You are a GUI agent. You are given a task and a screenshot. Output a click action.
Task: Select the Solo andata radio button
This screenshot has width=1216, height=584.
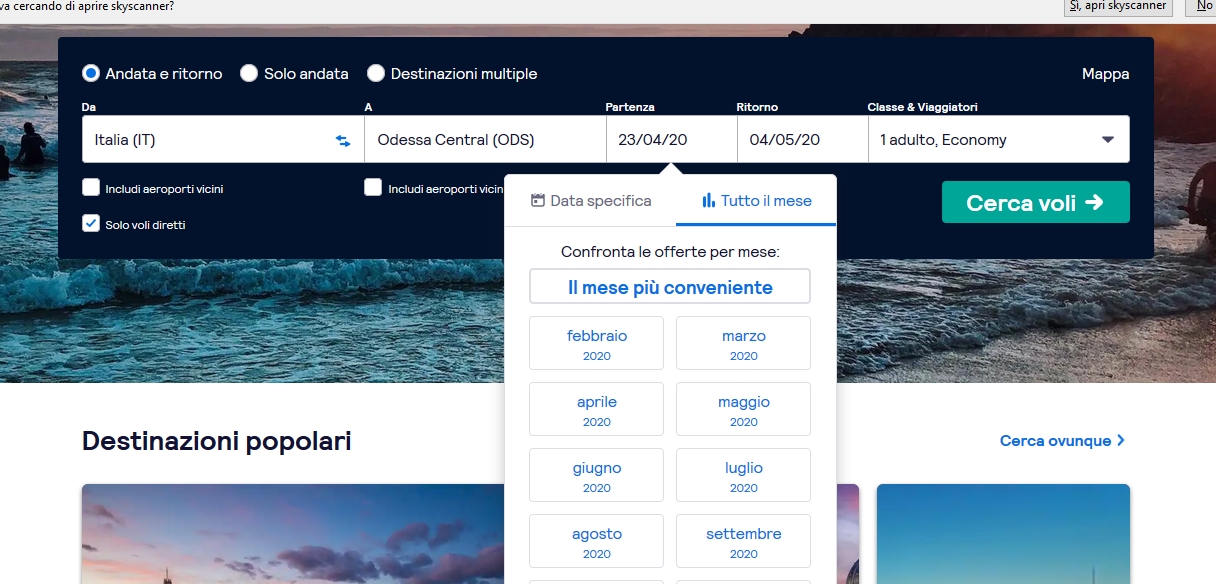[x=249, y=74]
